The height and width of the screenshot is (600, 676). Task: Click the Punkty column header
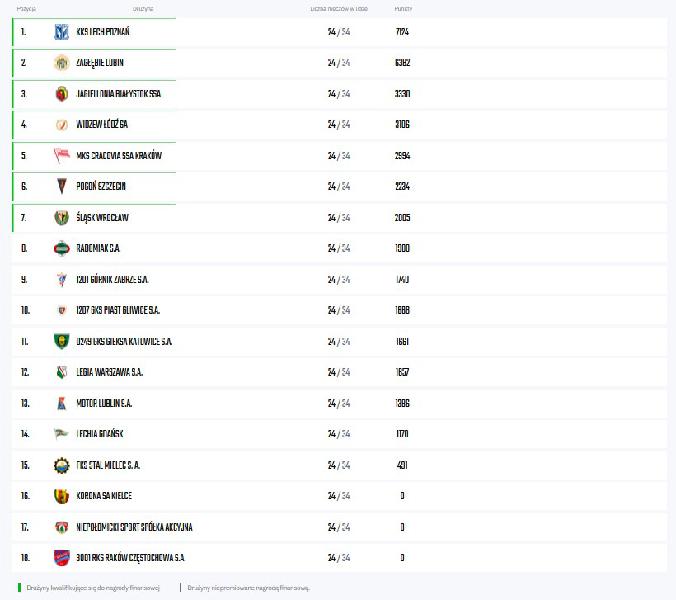click(x=404, y=8)
